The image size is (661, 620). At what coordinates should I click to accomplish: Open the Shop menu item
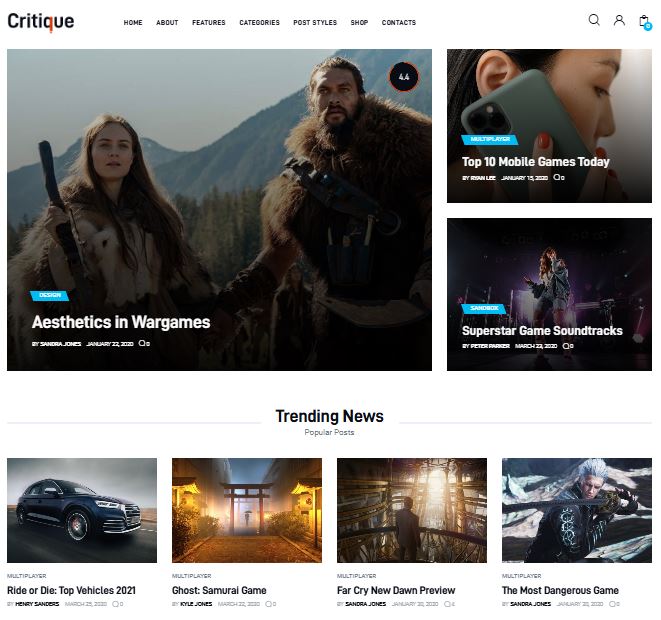point(359,22)
